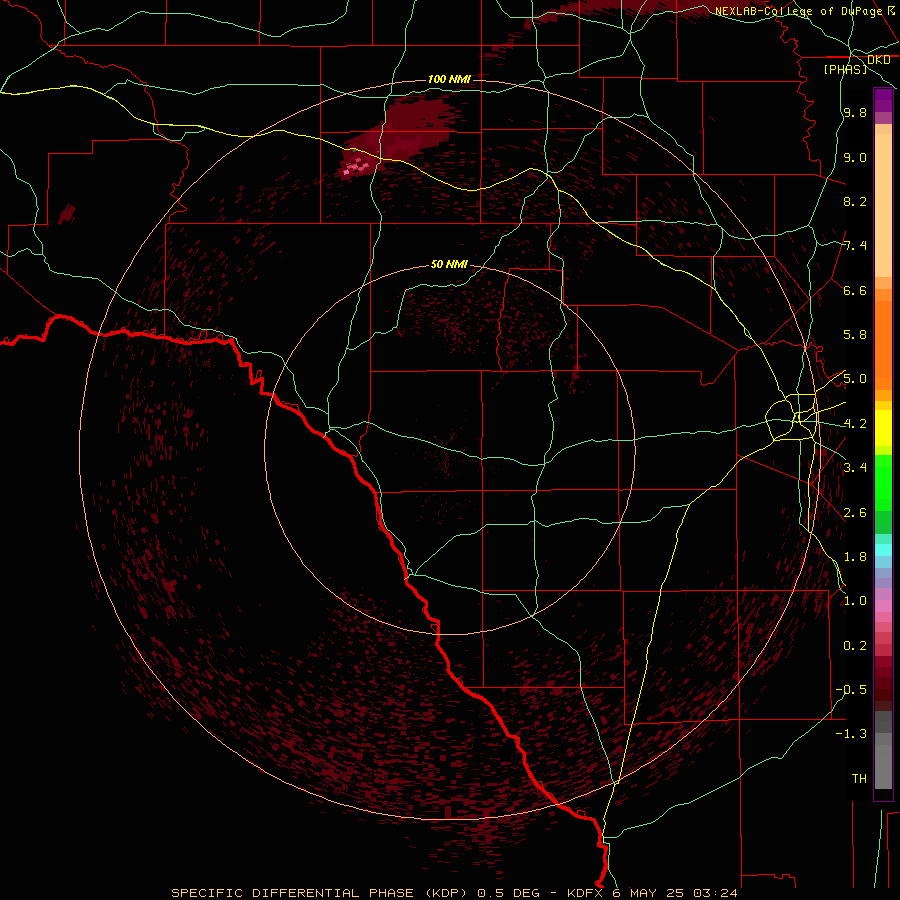Click the DKD label above the color scale
Screen dimensions: 900x900
click(878, 60)
